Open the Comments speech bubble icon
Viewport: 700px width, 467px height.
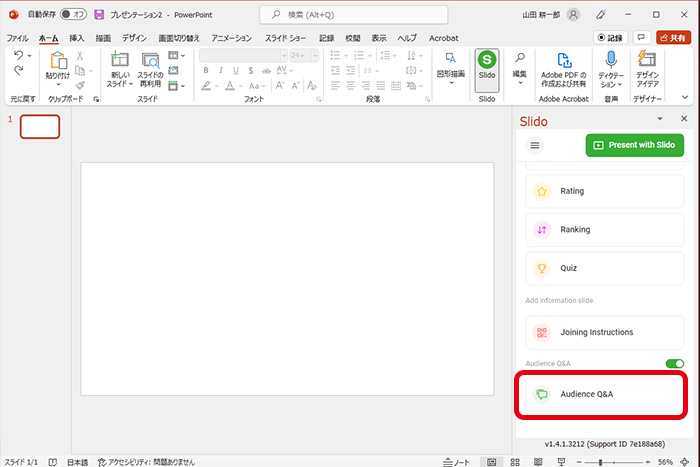coord(641,38)
